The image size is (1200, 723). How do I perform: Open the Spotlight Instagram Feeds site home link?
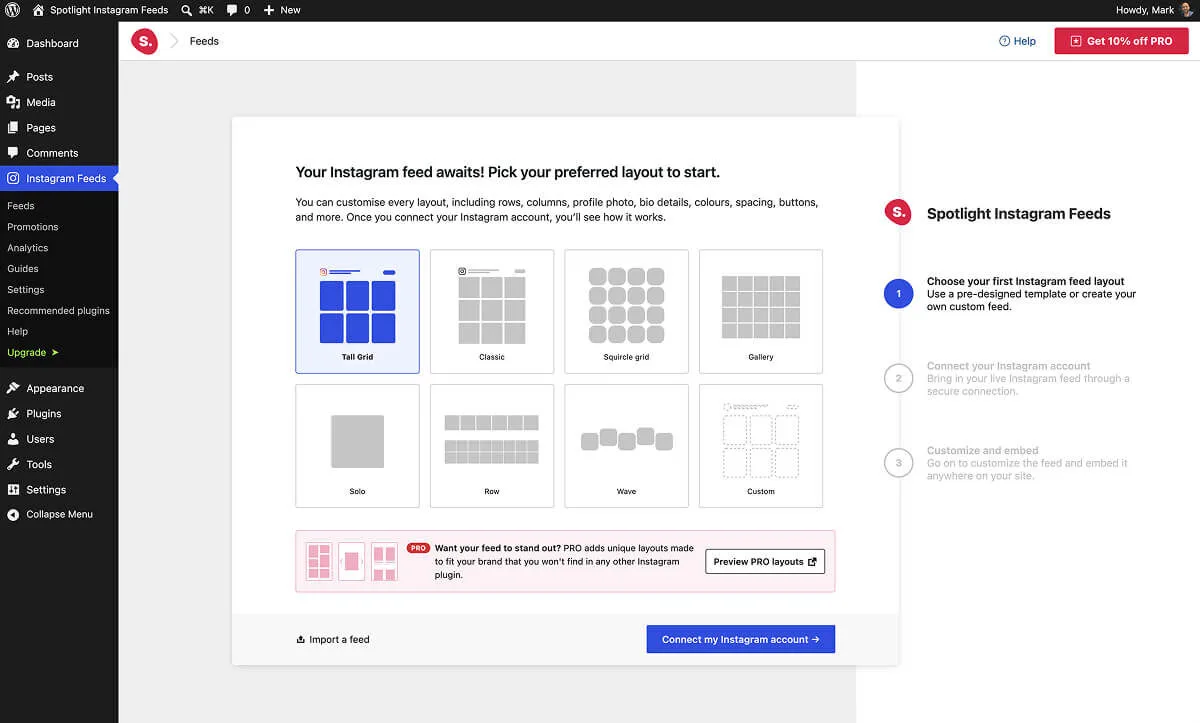(100, 10)
